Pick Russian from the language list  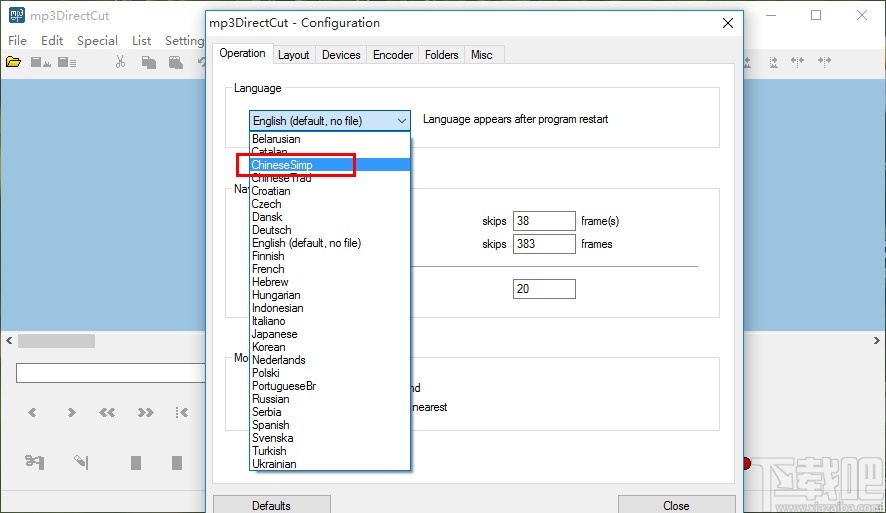coord(329,399)
